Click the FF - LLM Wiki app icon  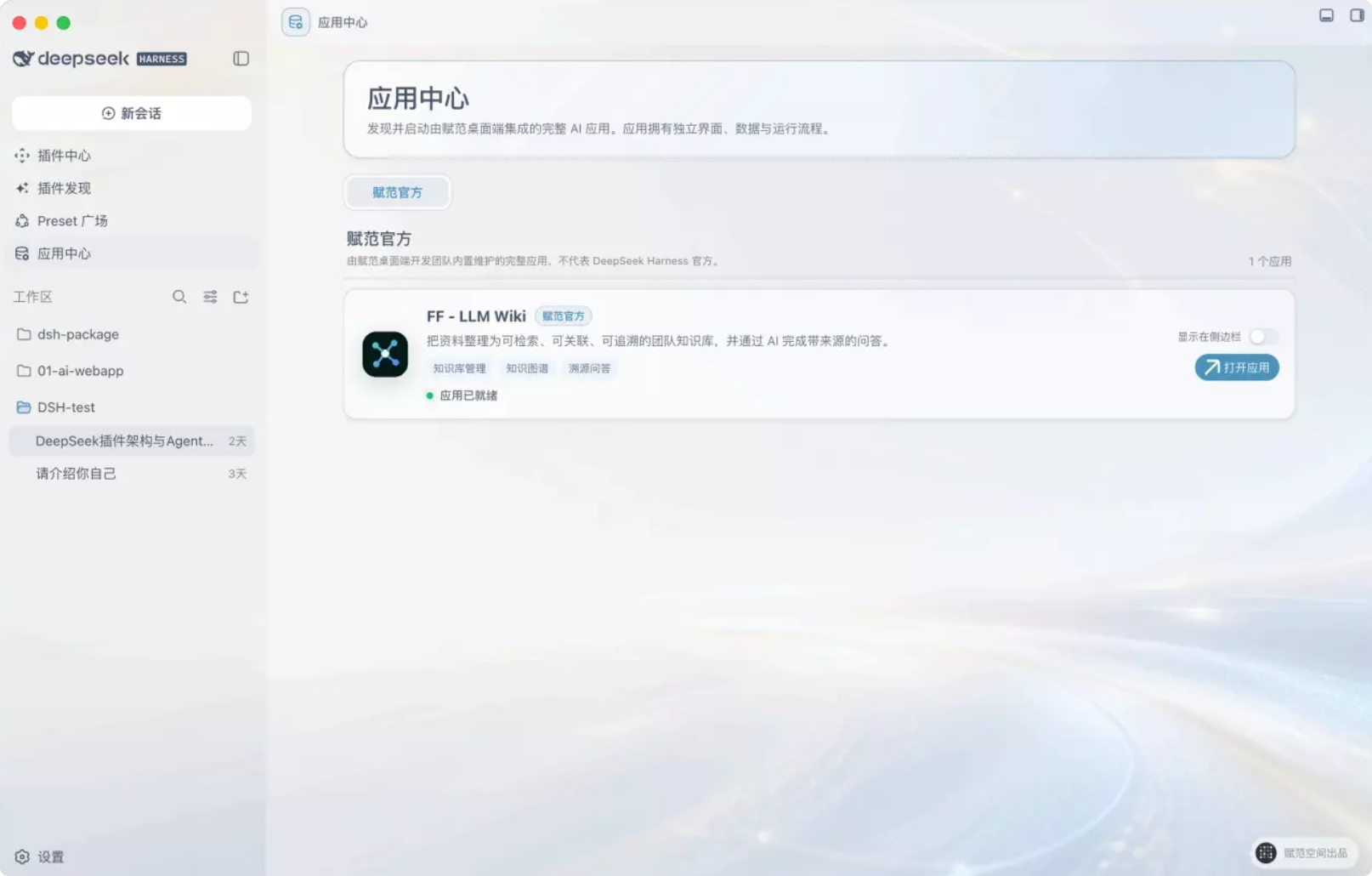(385, 354)
